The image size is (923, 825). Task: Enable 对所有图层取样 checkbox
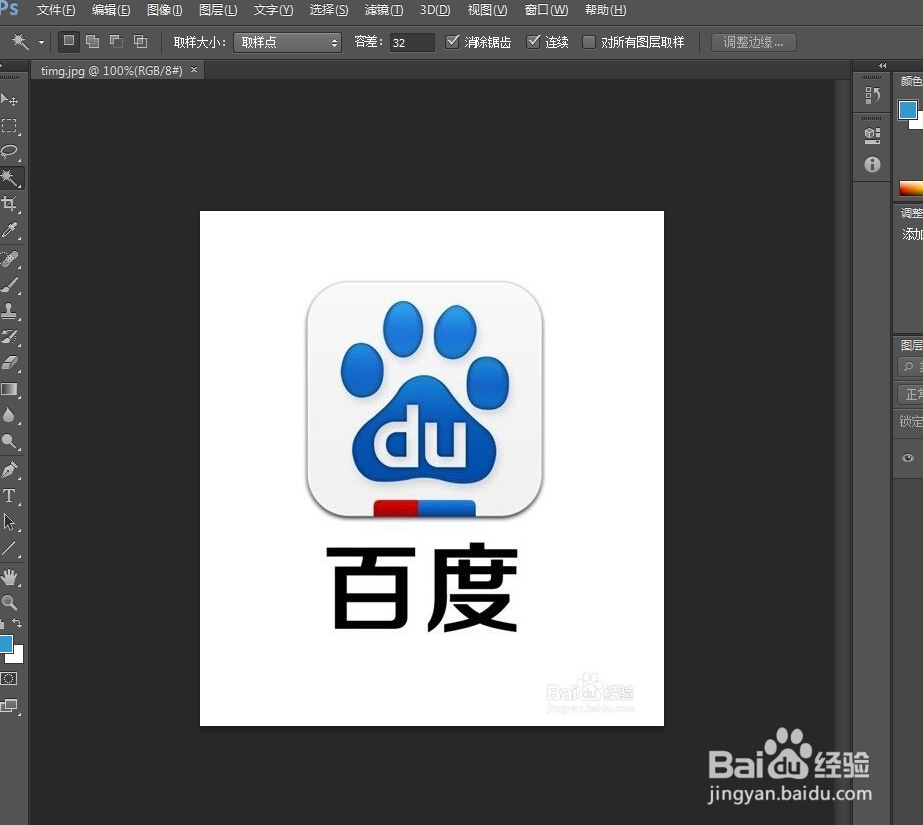coord(589,42)
